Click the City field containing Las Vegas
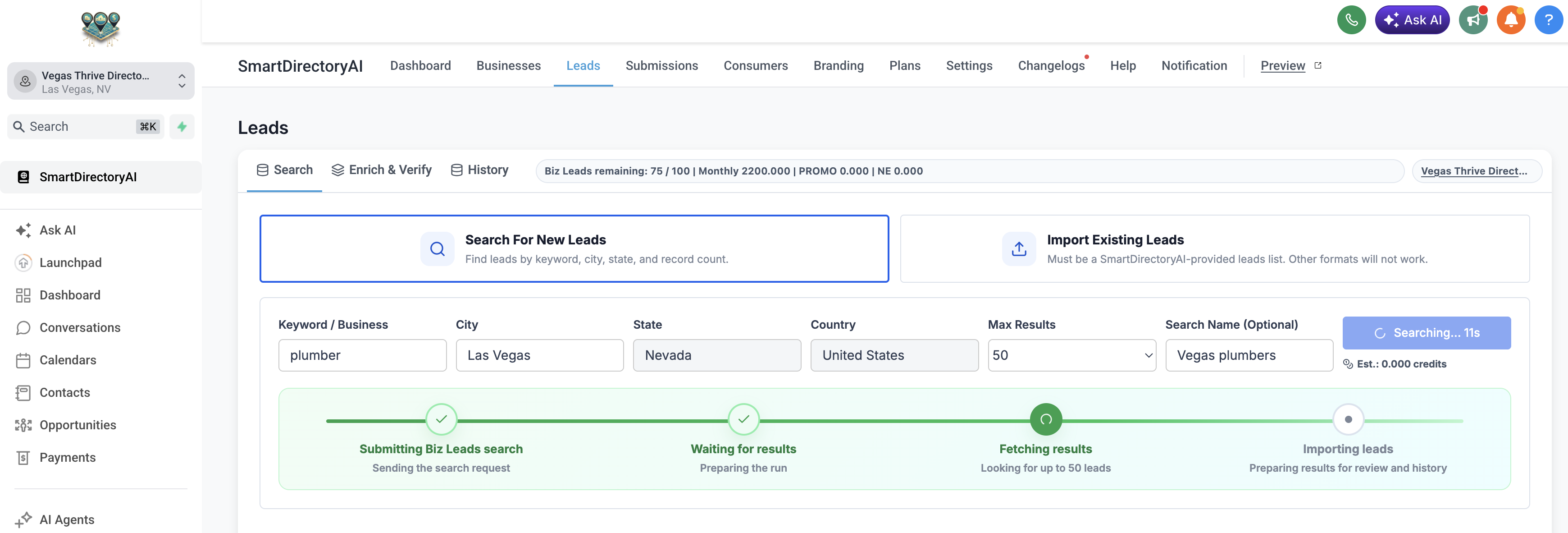1568x533 pixels. (x=539, y=355)
